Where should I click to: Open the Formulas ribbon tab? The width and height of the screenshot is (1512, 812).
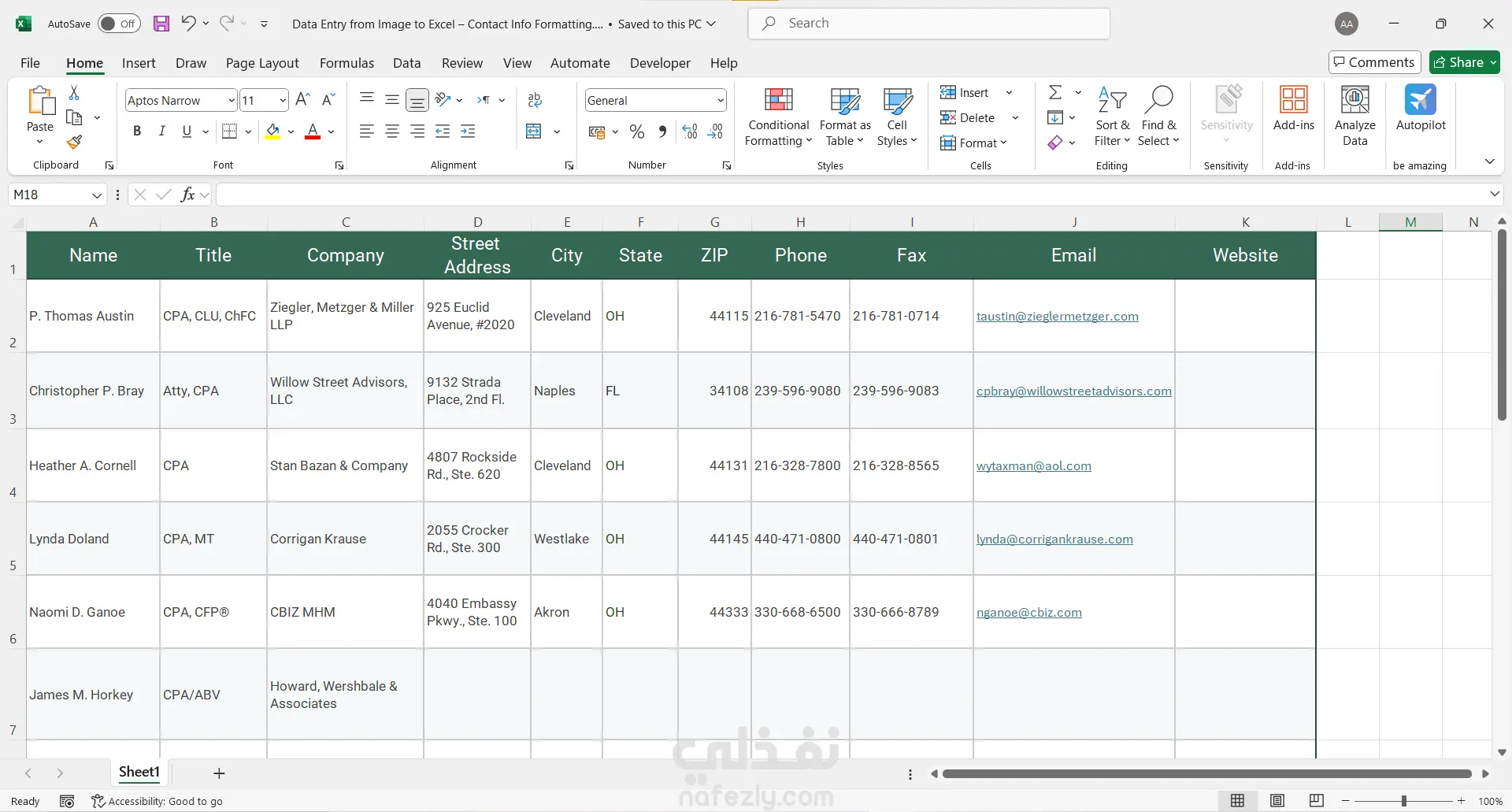(346, 63)
